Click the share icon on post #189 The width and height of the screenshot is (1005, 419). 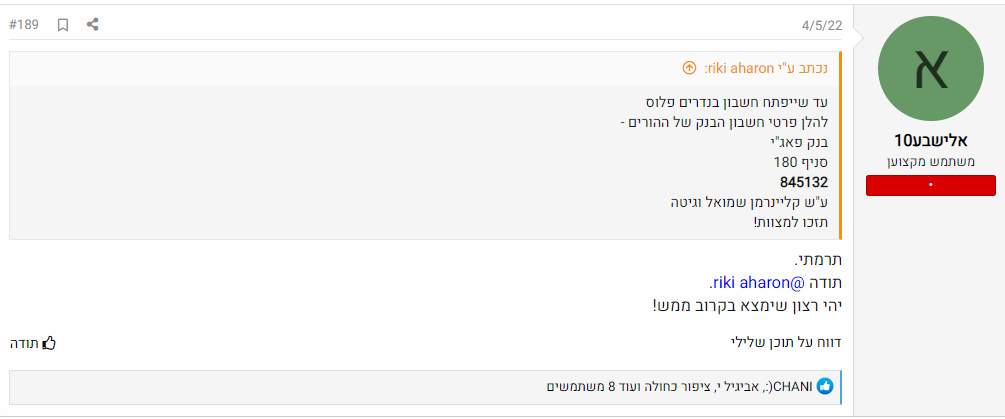click(92, 24)
